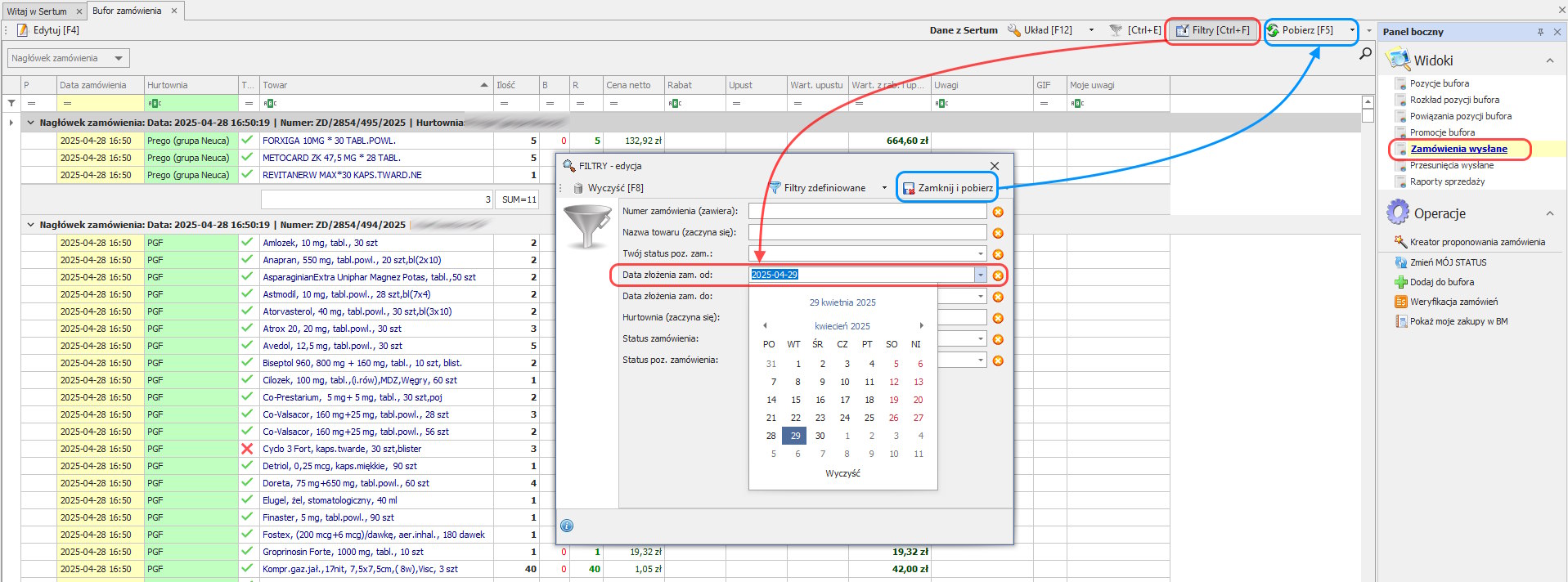This screenshot has width=1568, height=582.
Task: Click the blue info icon in filter dialog
Action: coord(567,526)
